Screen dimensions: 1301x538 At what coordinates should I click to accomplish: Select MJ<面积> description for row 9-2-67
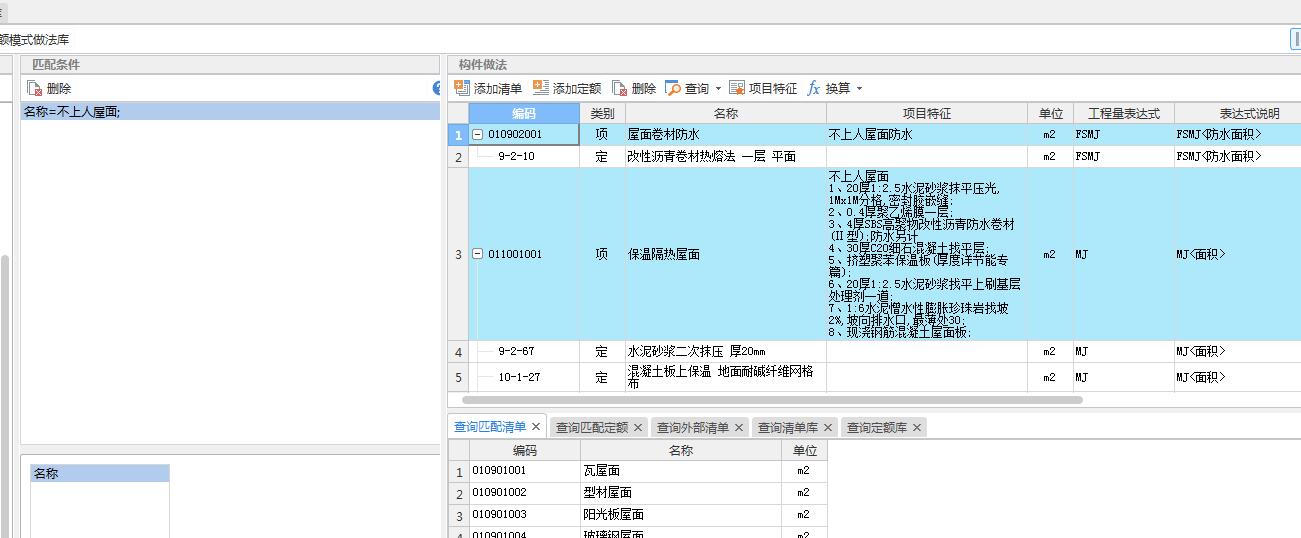point(1238,351)
